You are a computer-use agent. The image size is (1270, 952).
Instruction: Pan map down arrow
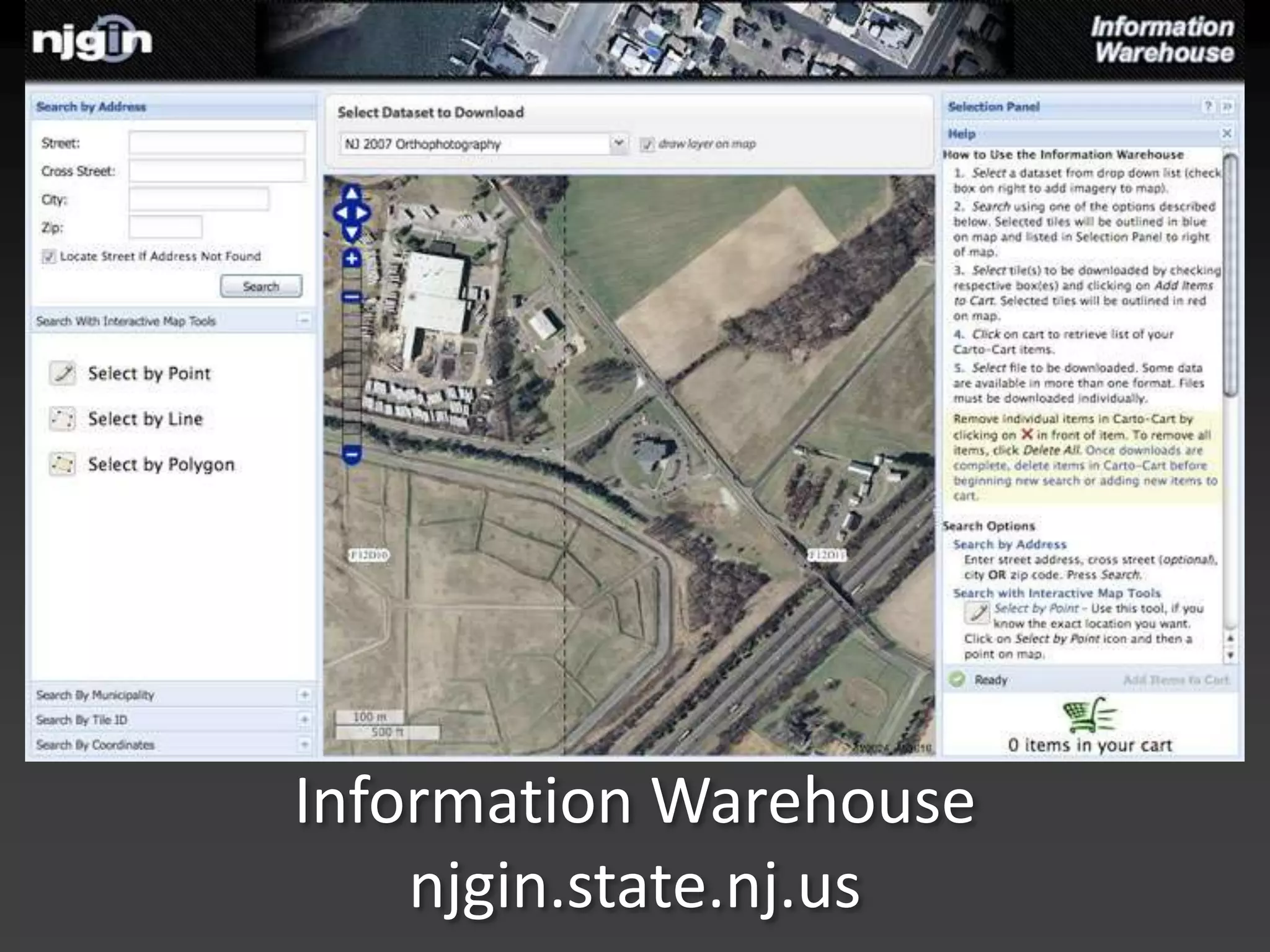coord(352,233)
